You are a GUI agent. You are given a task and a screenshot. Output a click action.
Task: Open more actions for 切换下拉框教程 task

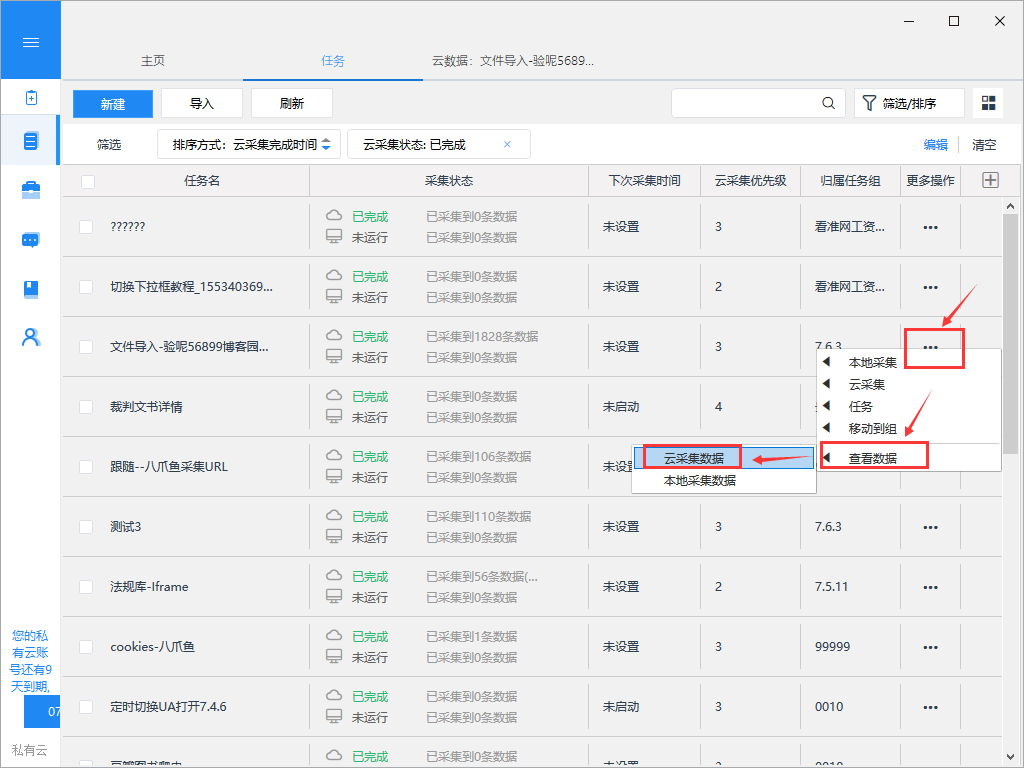pos(930,287)
